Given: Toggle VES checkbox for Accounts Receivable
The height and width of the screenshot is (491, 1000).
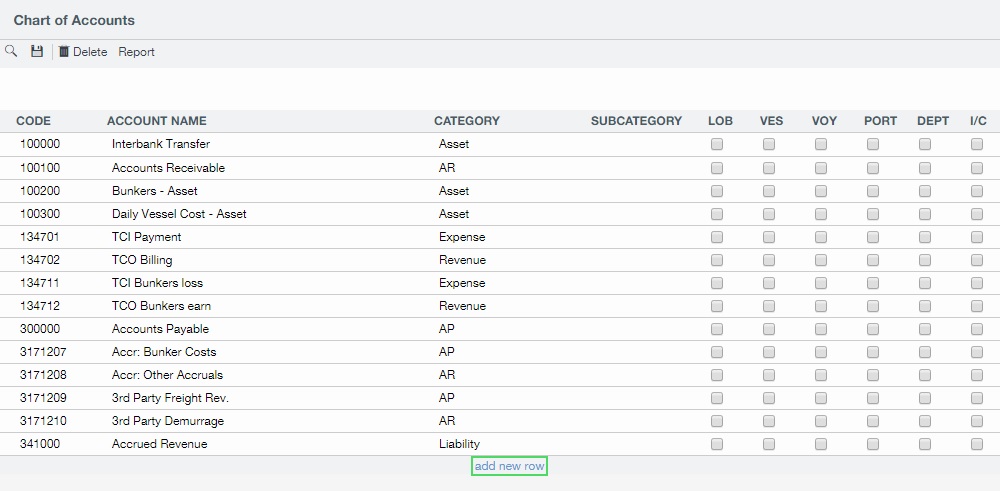Looking at the screenshot, I should click(769, 168).
